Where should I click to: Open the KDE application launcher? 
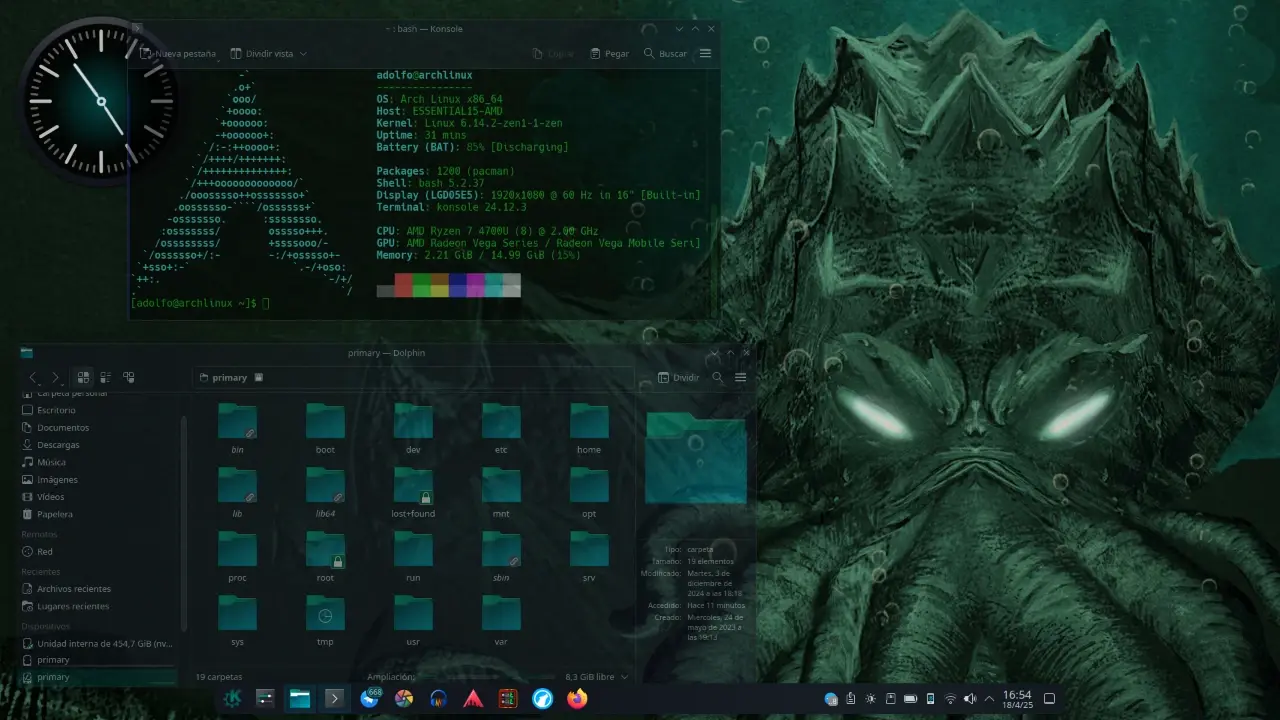[x=232, y=699]
